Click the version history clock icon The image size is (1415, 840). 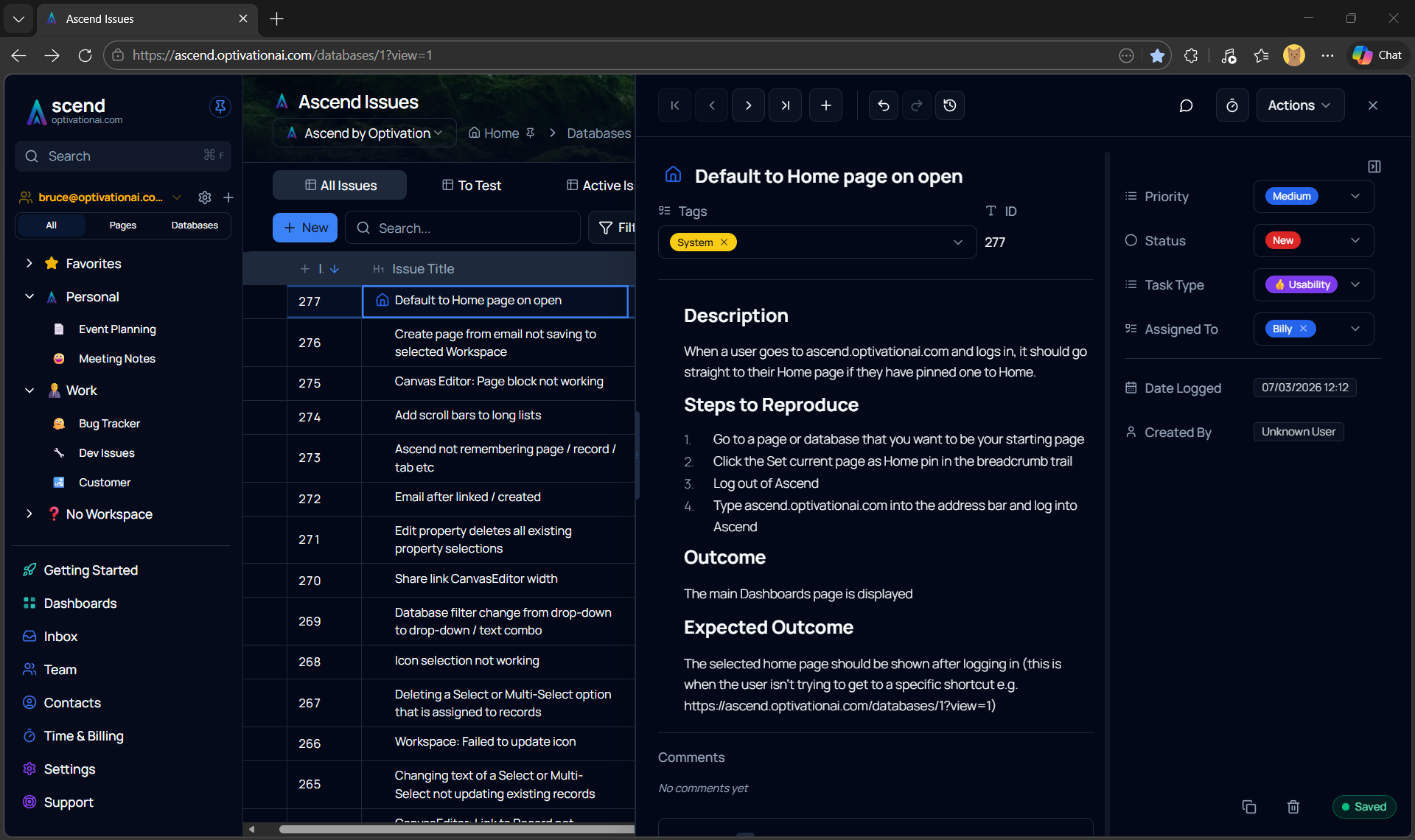click(x=950, y=105)
